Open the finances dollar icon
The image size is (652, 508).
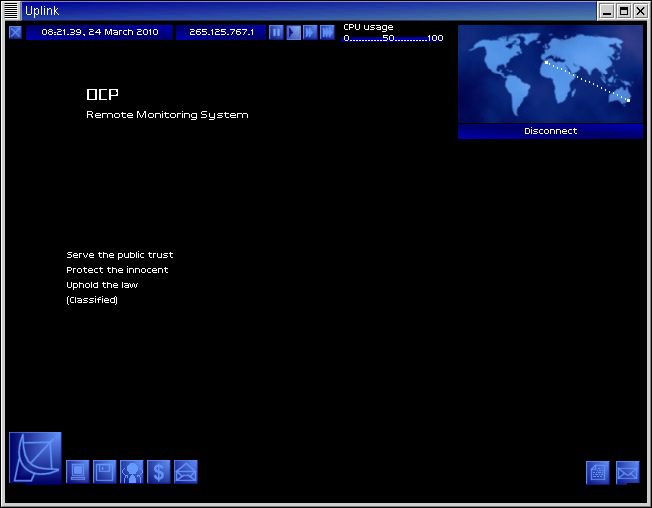click(x=159, y=472)
